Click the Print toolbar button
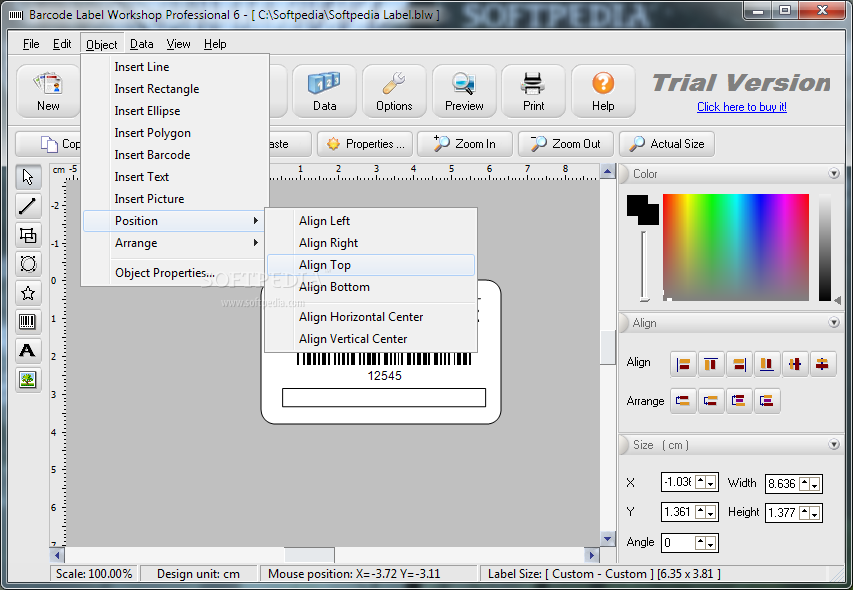853x590 pixels. [533, 91]
